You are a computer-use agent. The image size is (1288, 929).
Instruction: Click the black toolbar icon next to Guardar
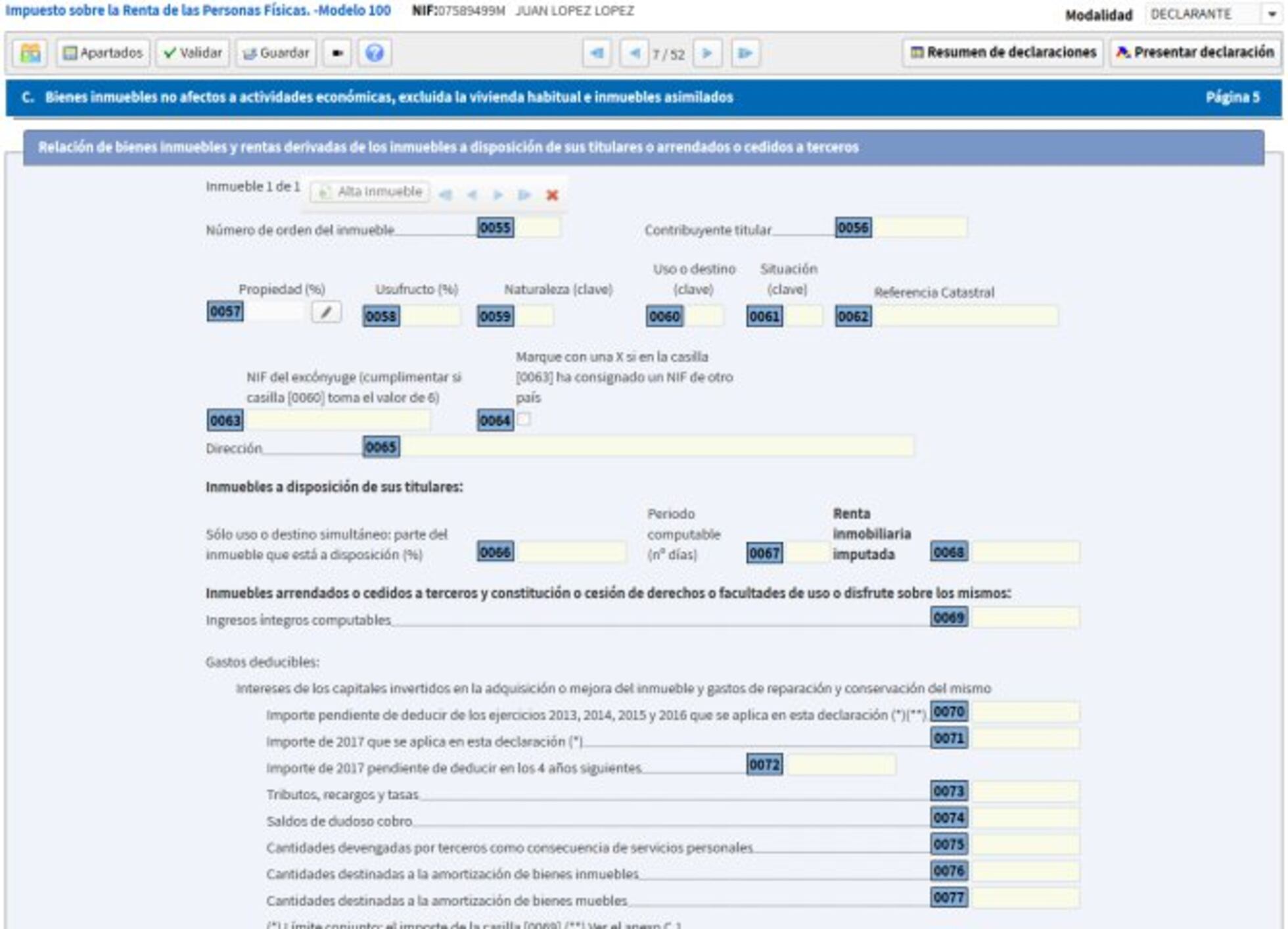click(337, 53)
